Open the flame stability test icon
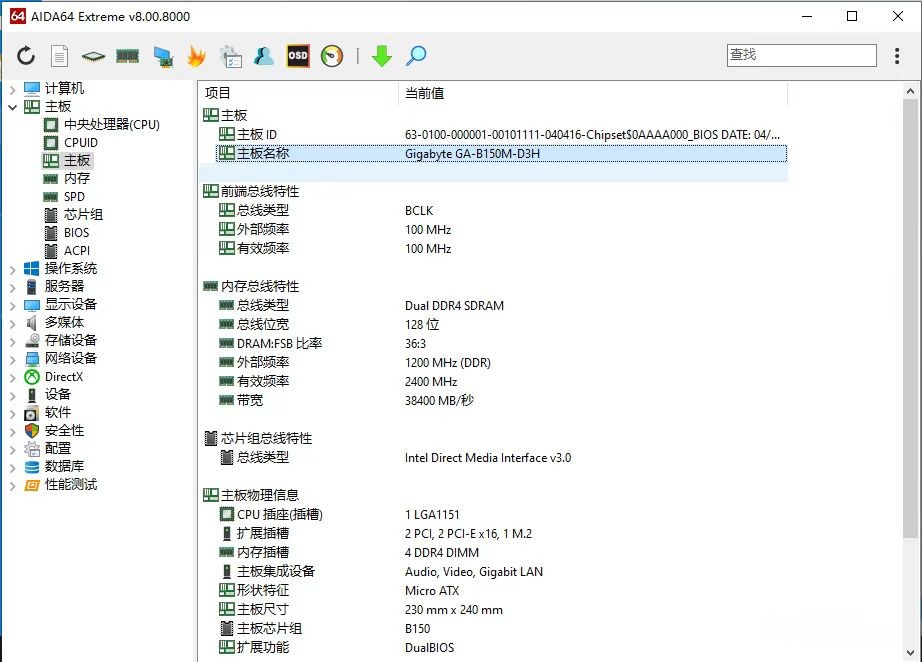Screen dimensions: 922x662 pos(196,56)
